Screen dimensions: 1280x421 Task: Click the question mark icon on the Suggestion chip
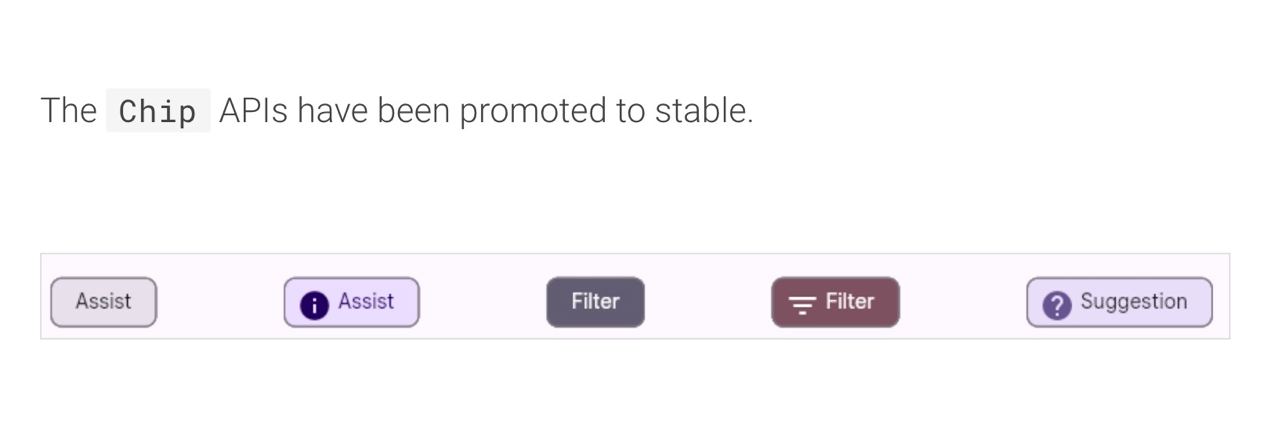coord(1056,305)
